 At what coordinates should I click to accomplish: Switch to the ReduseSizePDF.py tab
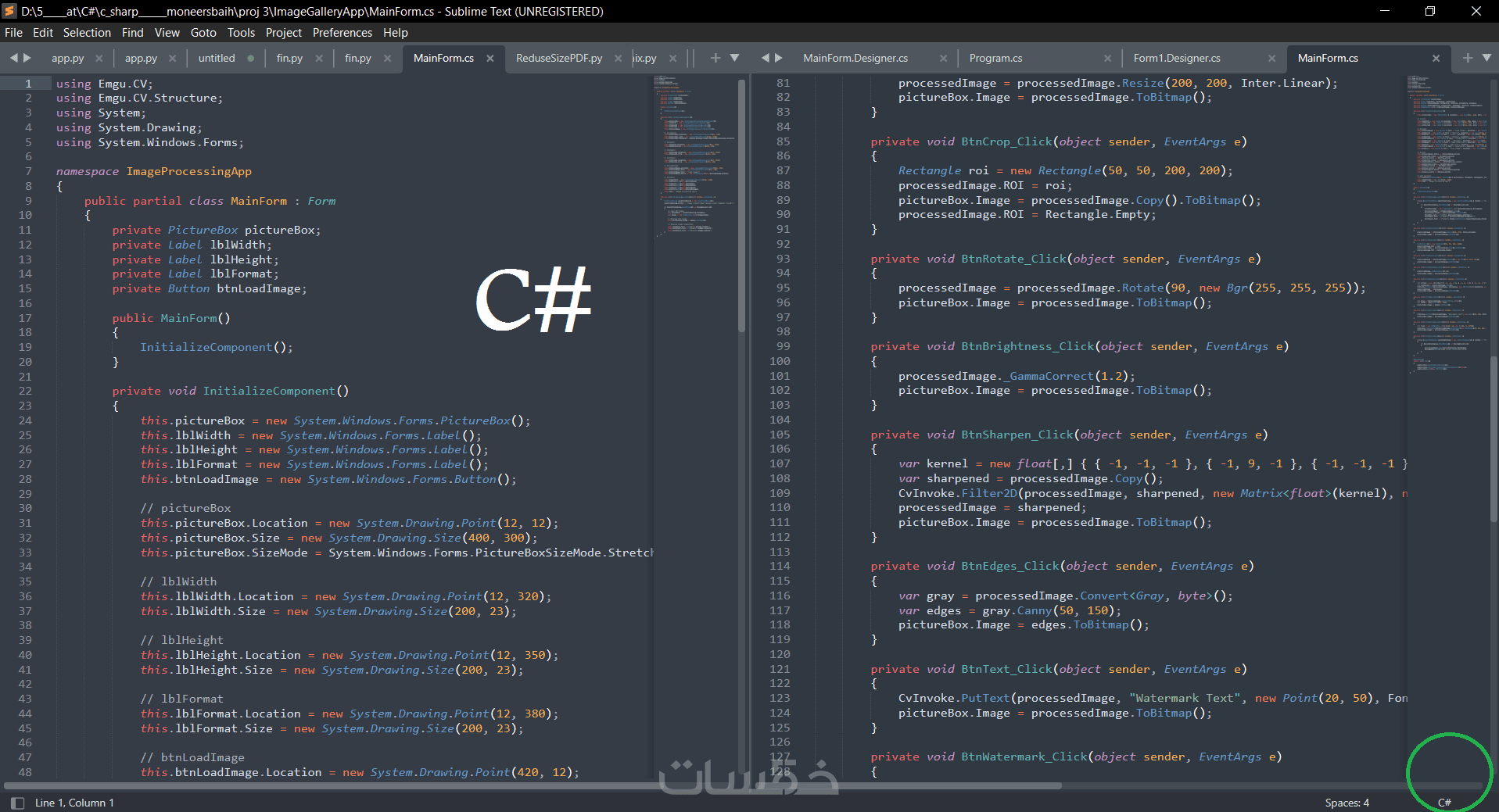point(559,58)
